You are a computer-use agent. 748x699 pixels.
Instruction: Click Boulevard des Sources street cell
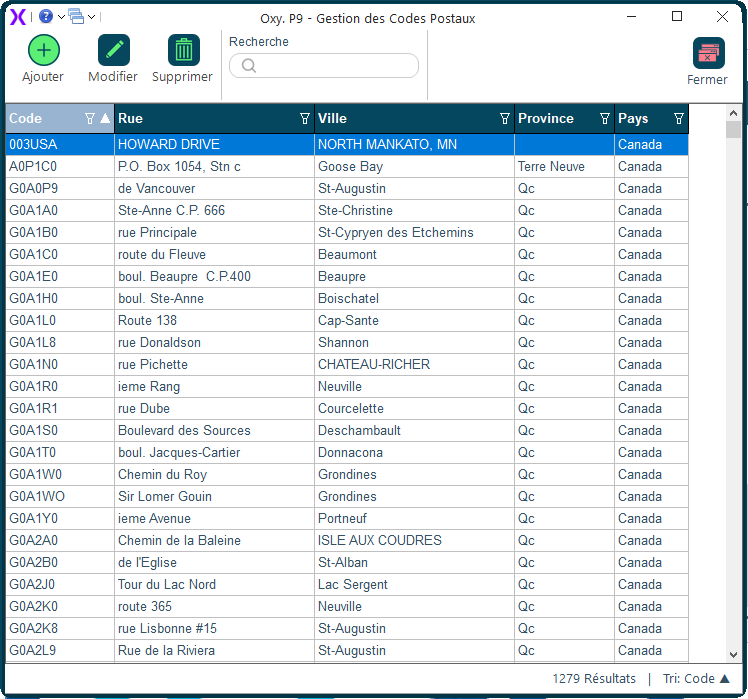click(x=214, y=430)
